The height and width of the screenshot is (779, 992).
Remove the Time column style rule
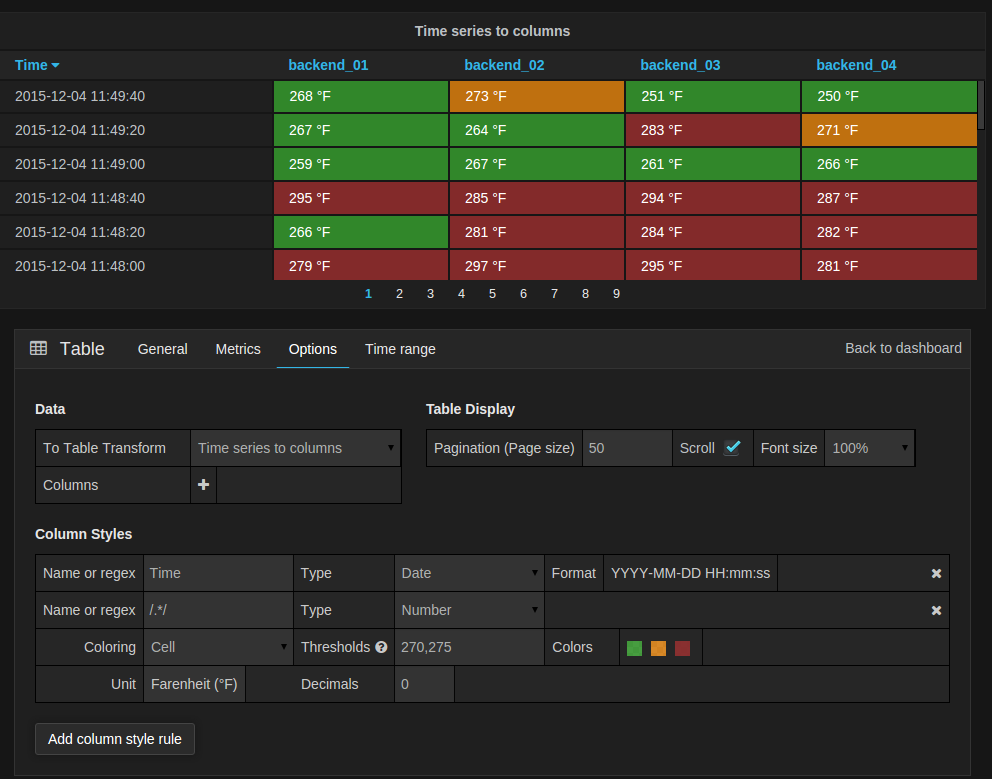(936, 573)
